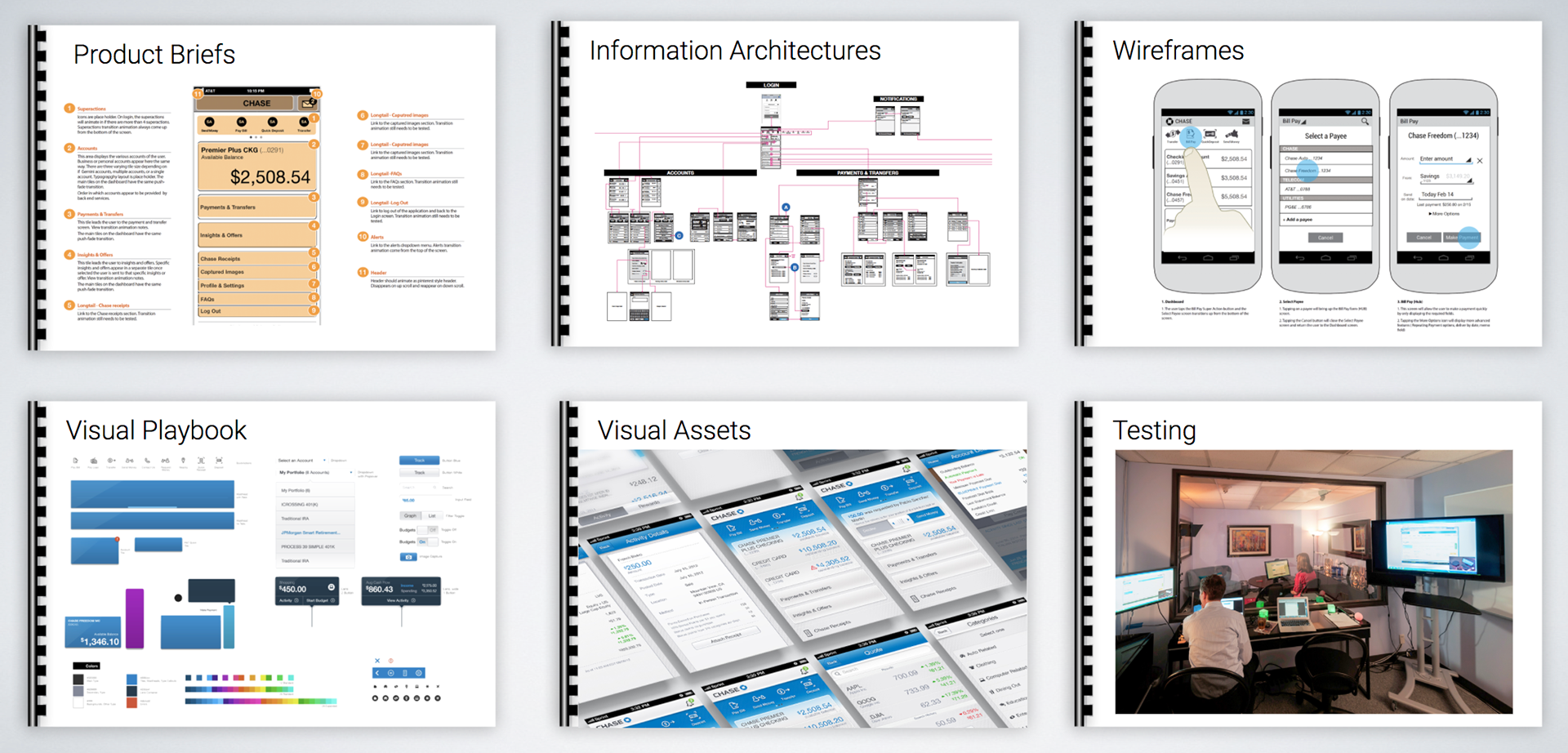The image size is (1568, 753).
Task: Choose JPMorgan Smart Retirement in portfolio list
Action: (x=311, y=532)
